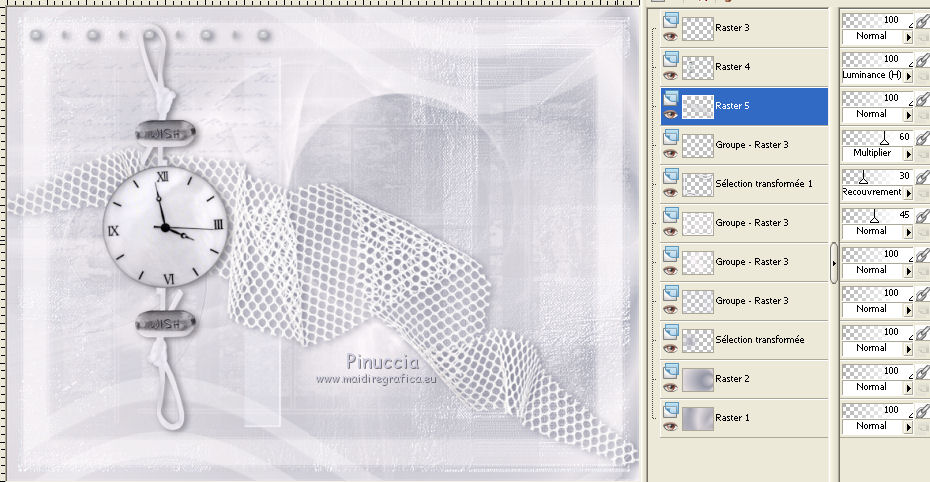The image size is (930, 482).
Task: Click layer type icon of Multiplier Groupe - Raster 3
Action: [670, 138]
